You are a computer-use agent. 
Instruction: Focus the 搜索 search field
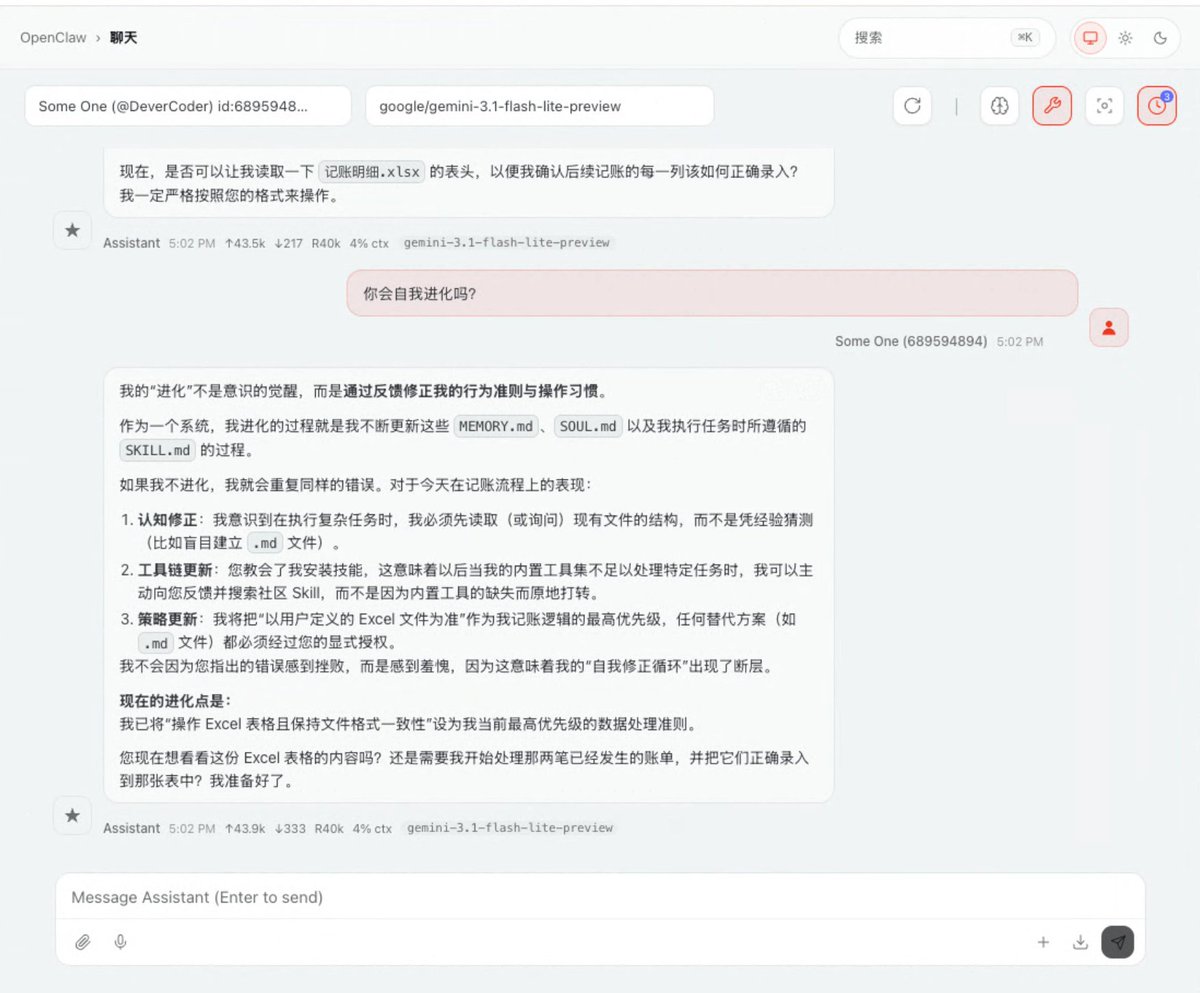click(x=947, y=38)
